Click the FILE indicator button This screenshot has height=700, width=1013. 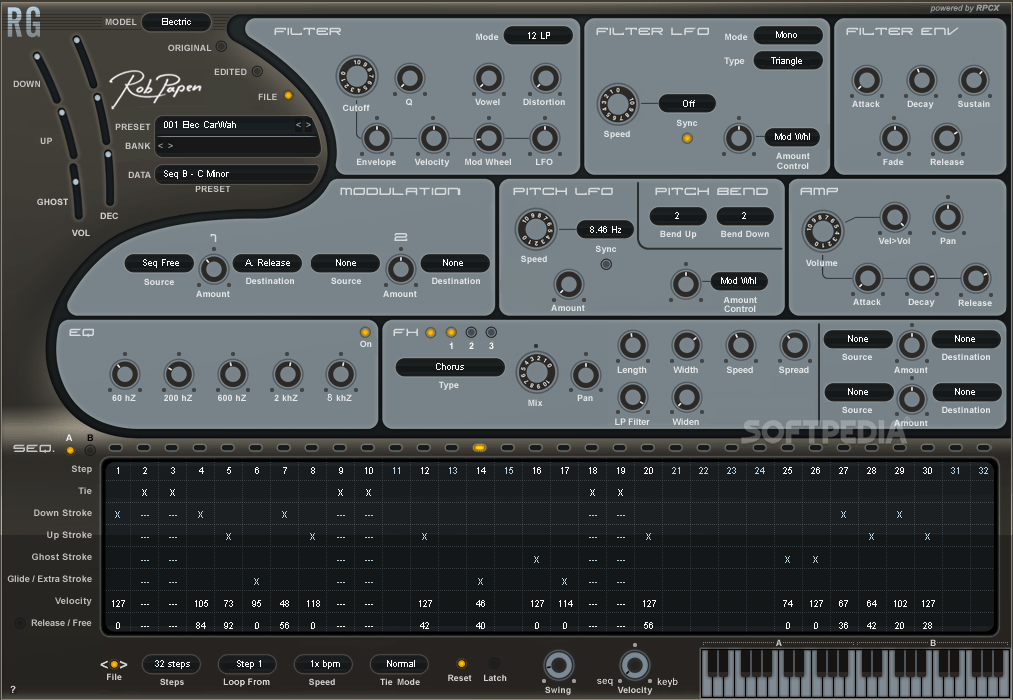point(288,96)
